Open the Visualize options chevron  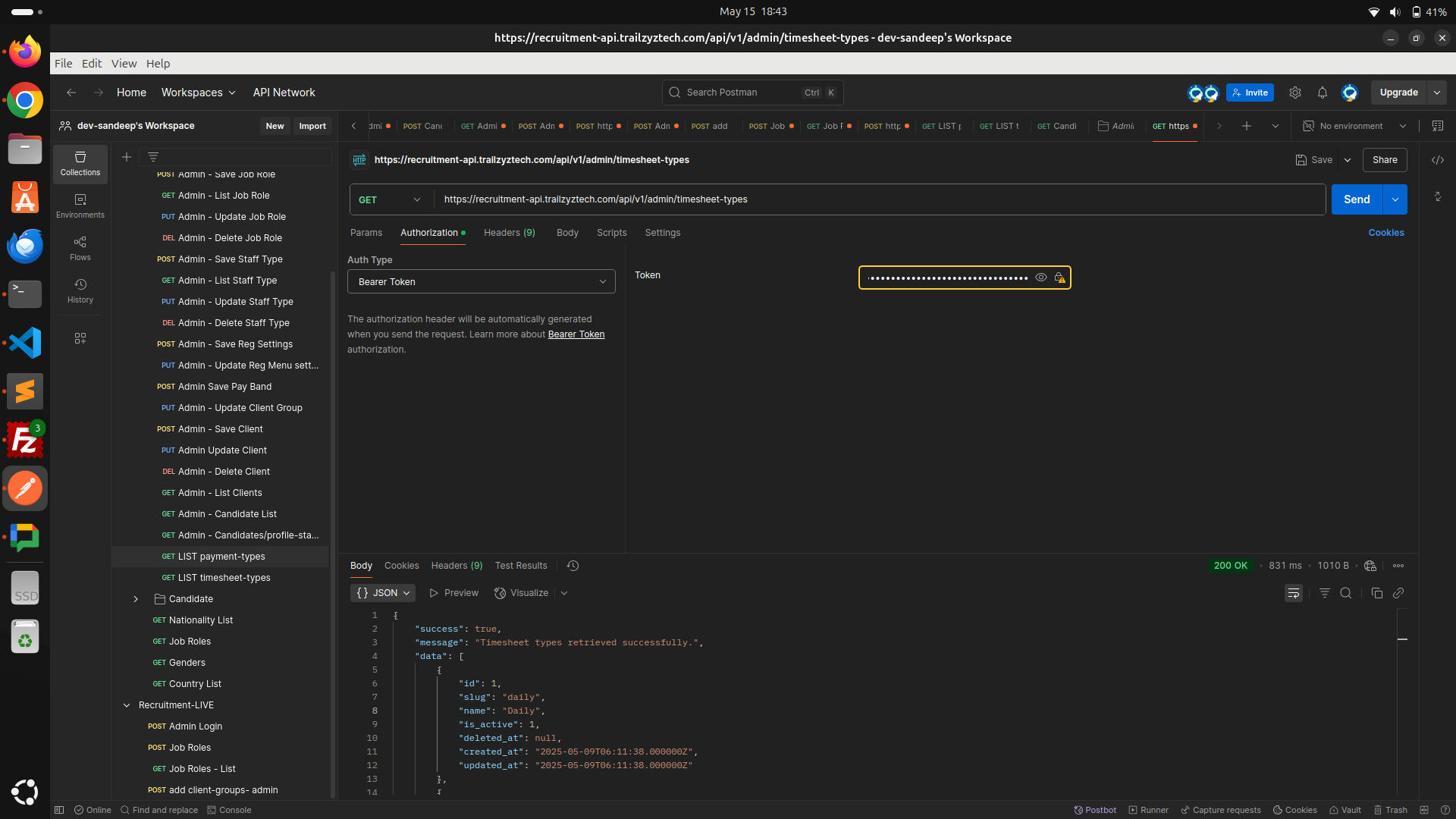click(564, 593)
